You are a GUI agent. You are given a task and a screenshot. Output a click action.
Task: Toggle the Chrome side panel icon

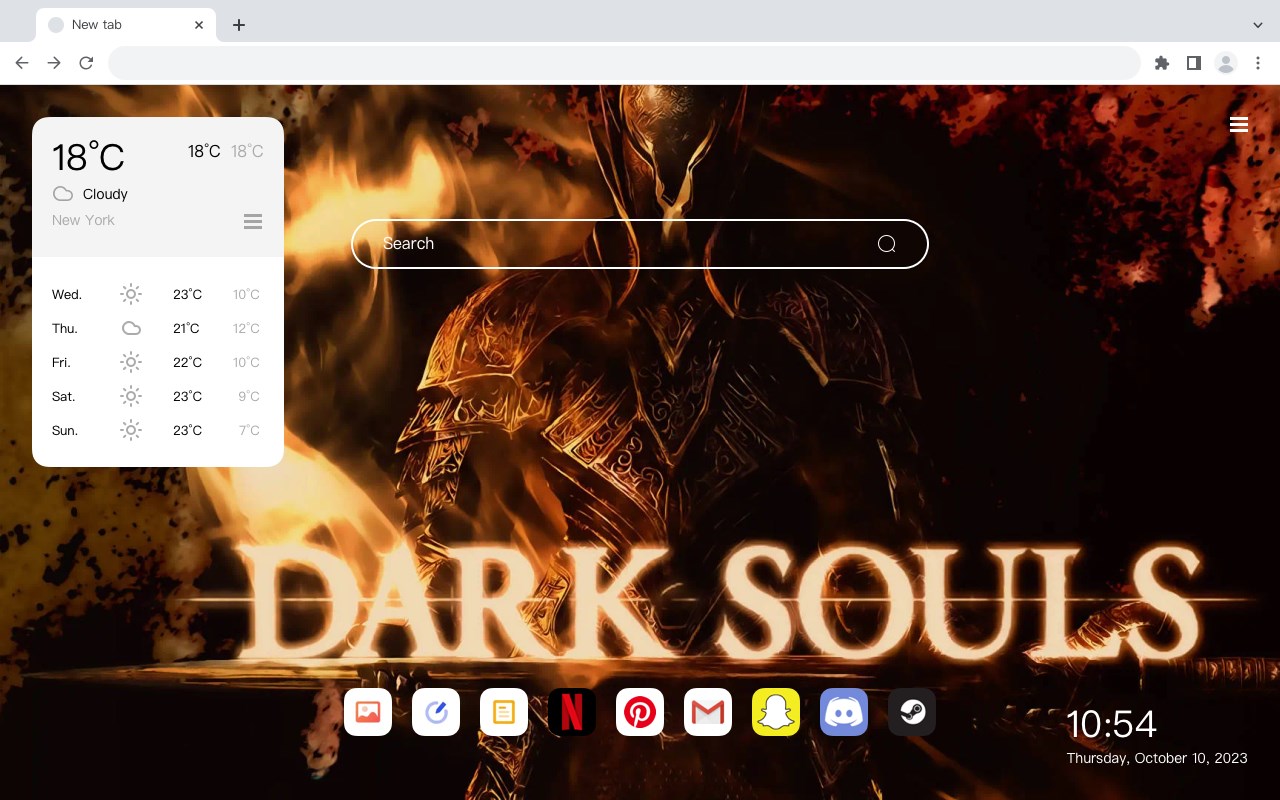(1193, 63)
